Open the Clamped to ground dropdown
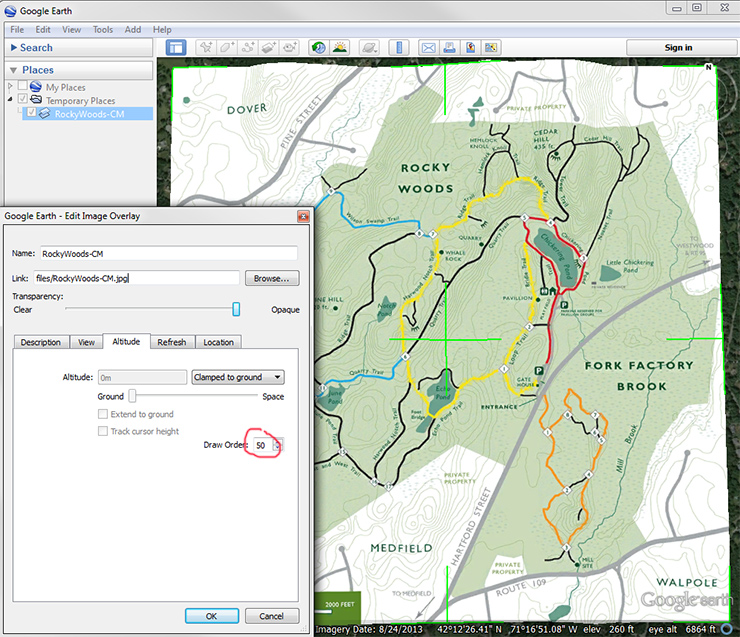 237,377
